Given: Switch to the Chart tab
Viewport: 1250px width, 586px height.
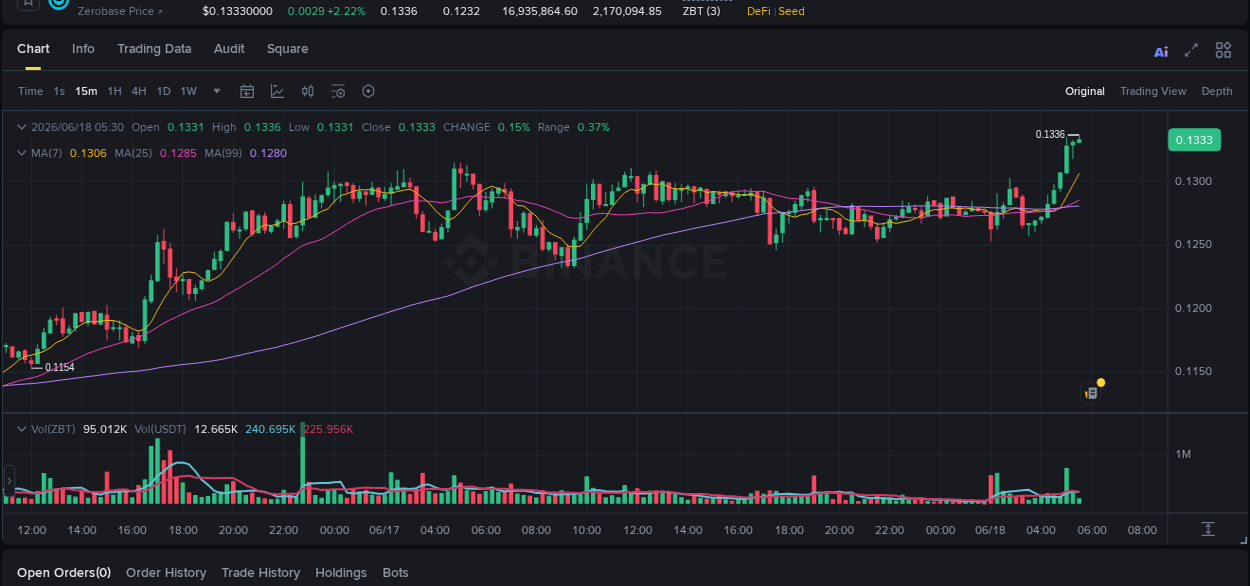Looking at the screenshot, I should [x=33, y=49].
